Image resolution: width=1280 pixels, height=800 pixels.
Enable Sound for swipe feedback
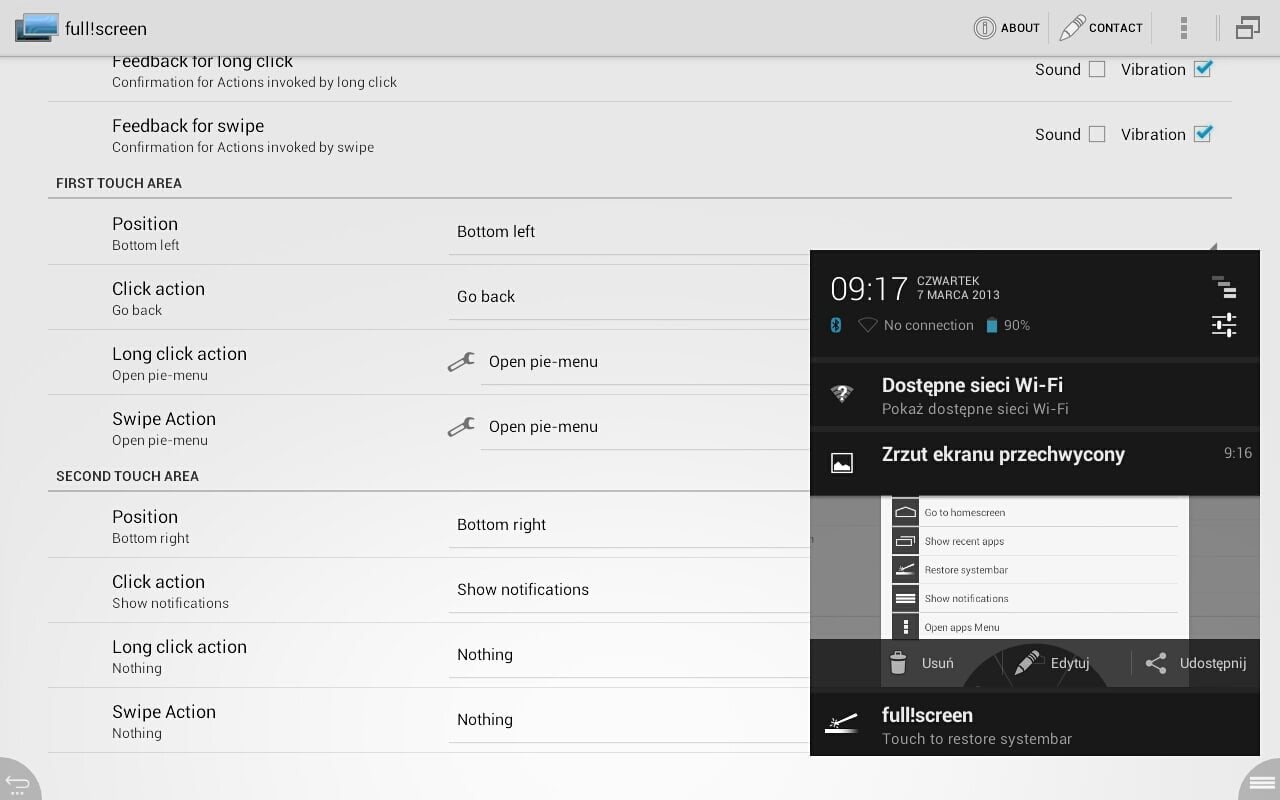point(1097,134)
